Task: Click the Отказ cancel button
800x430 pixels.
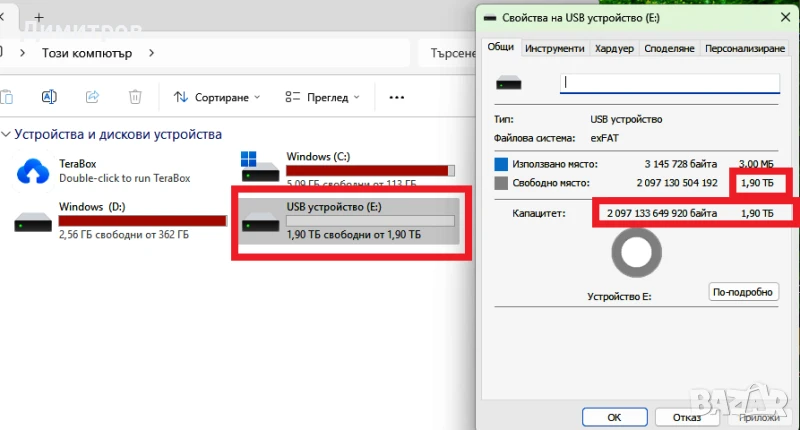Action: tap(686, 416)
